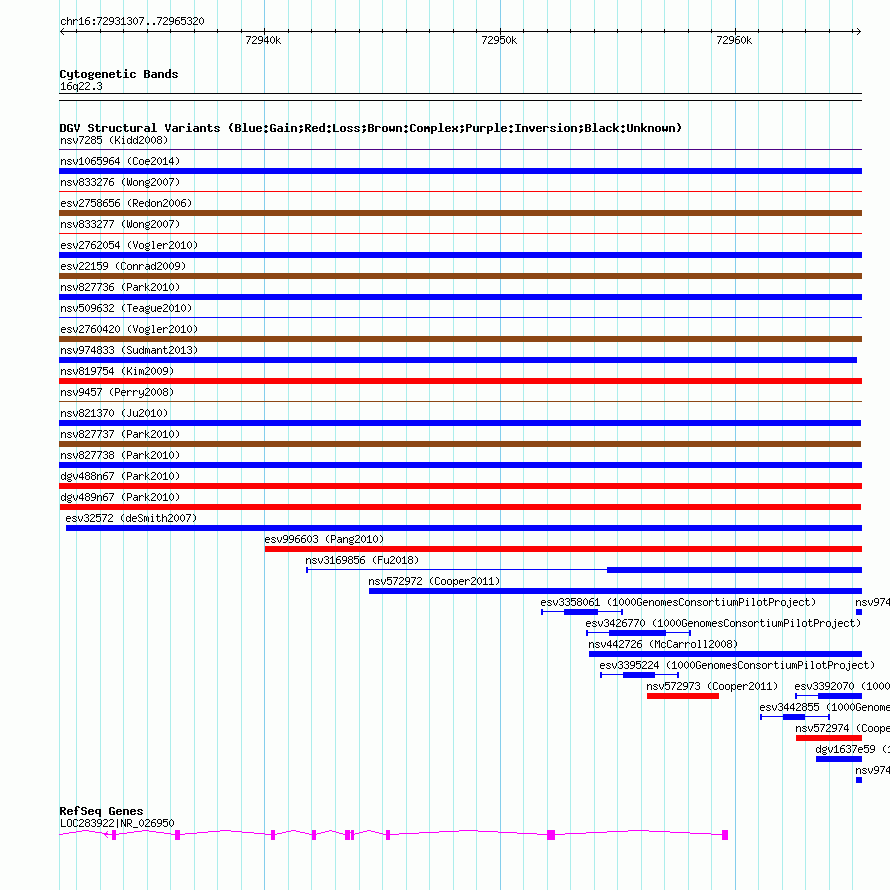This screenshot has height=890, width=890.
Task: Click the ruler's right arrowhead
Action: (858, 31)
